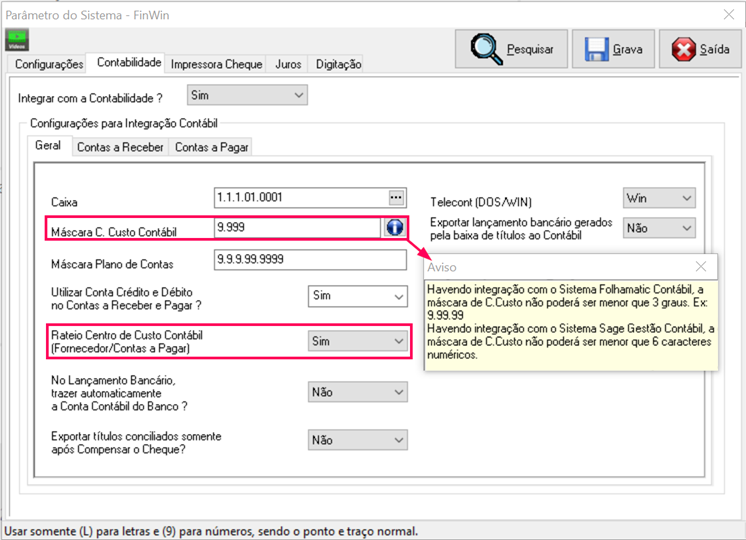Expand the Exportar títulos conciliados dropdown
This screenshot has height=540, width=746.
tap(357, 440)
